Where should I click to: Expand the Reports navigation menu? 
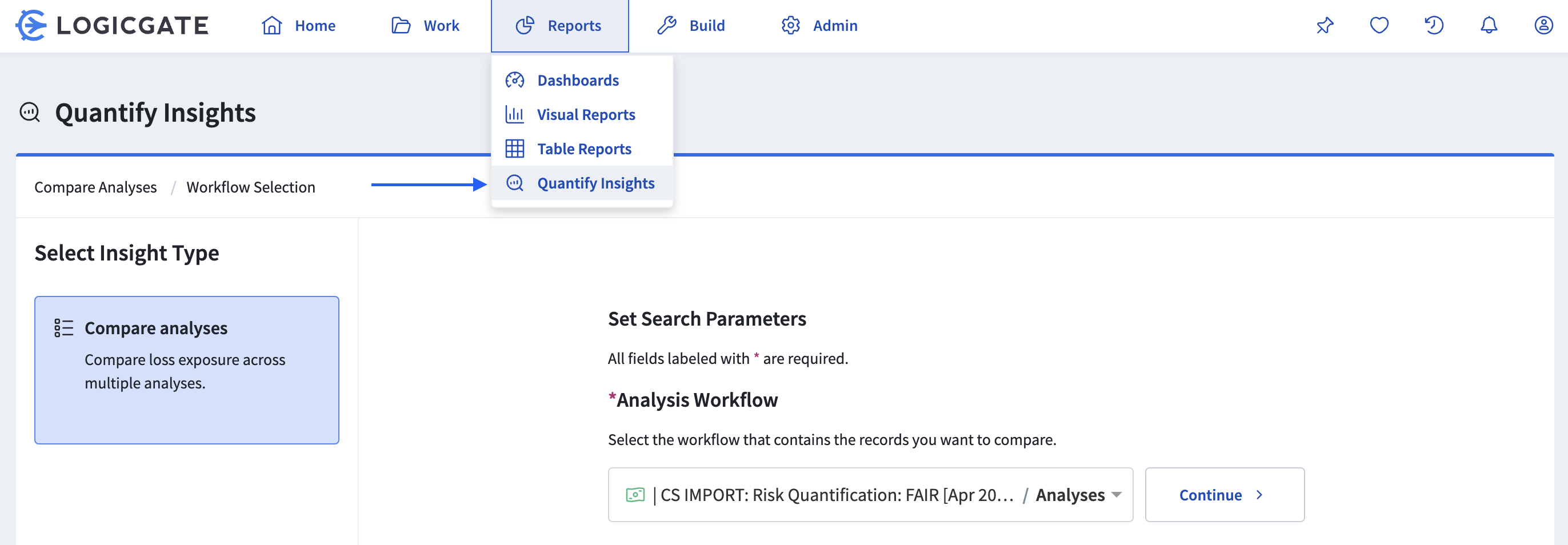[559, 26]
